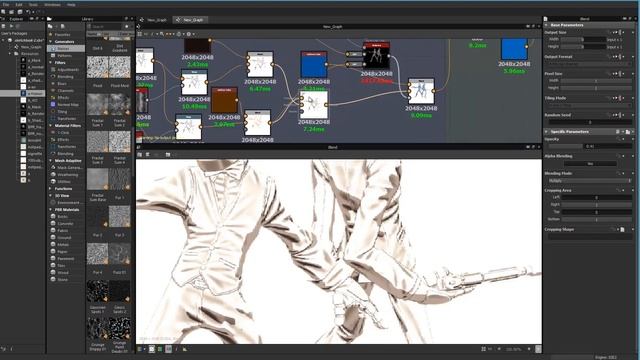Open the Alpha Blending dropdown

[590, 164]
